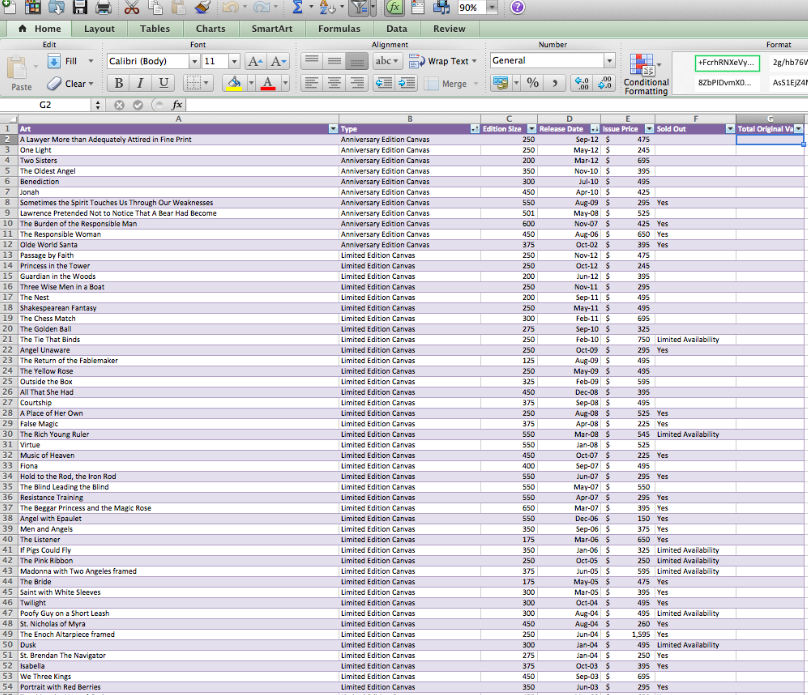Image resolution: width=808 pixels, height=695 pixels.
Task: Open the Art column filter dropdown
Action: [333, 129]
